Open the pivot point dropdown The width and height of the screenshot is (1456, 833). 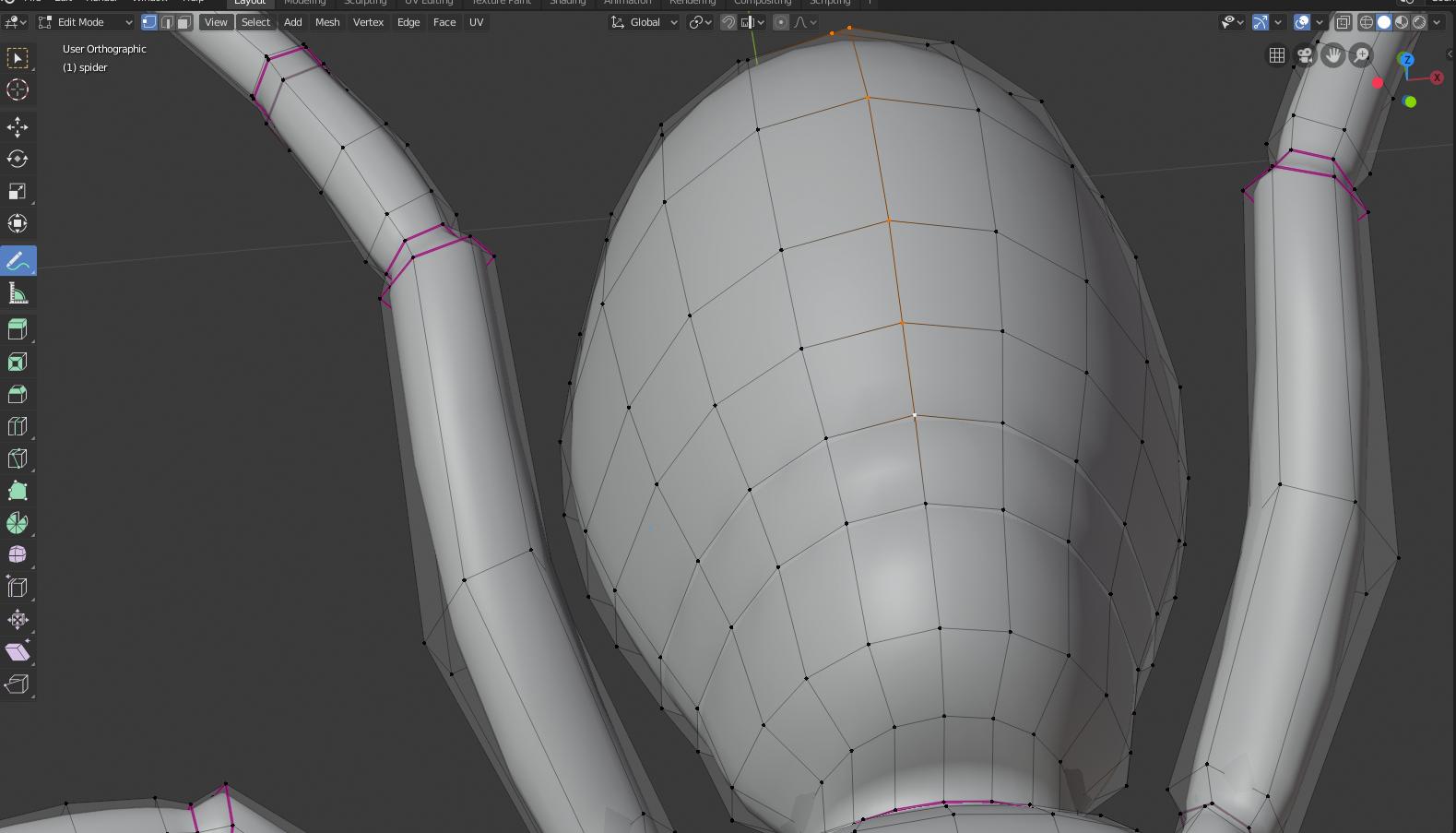[701, 22]
